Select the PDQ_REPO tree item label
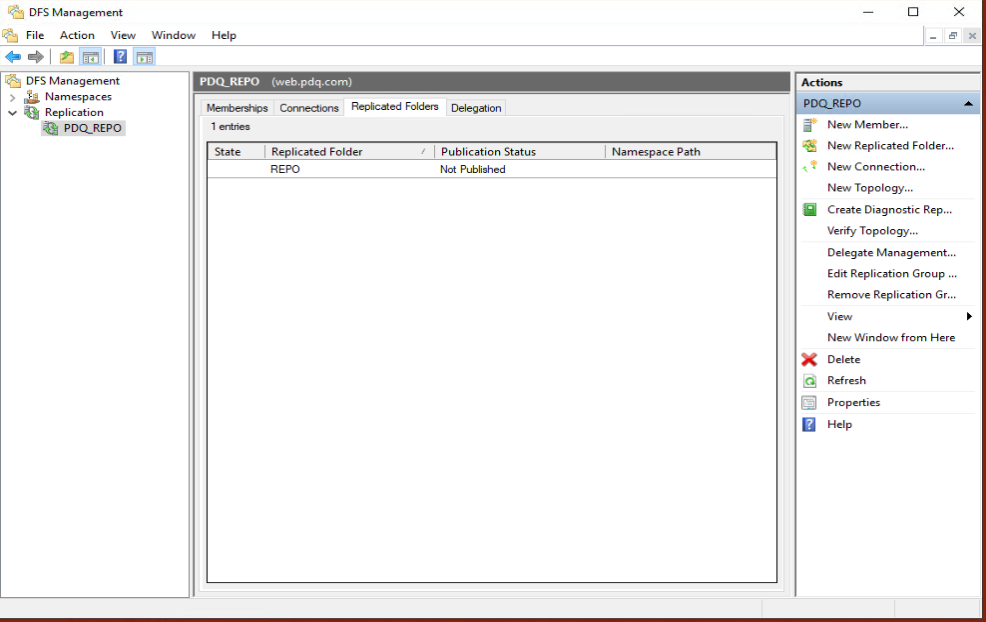This screenshot has height=622, width=986. (92, 128)
